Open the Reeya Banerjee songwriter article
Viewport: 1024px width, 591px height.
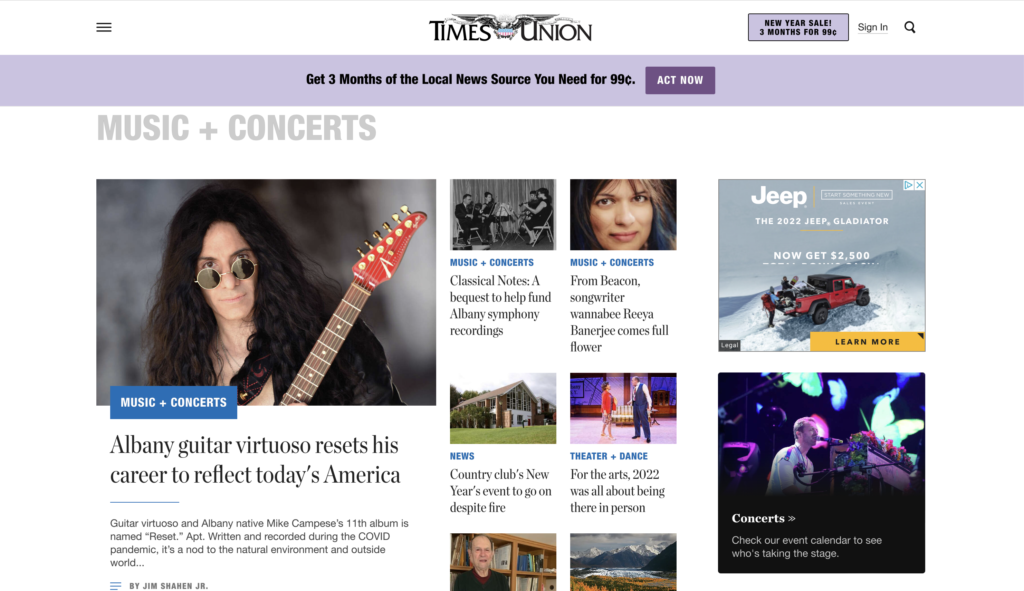click(x=619, y=313)
